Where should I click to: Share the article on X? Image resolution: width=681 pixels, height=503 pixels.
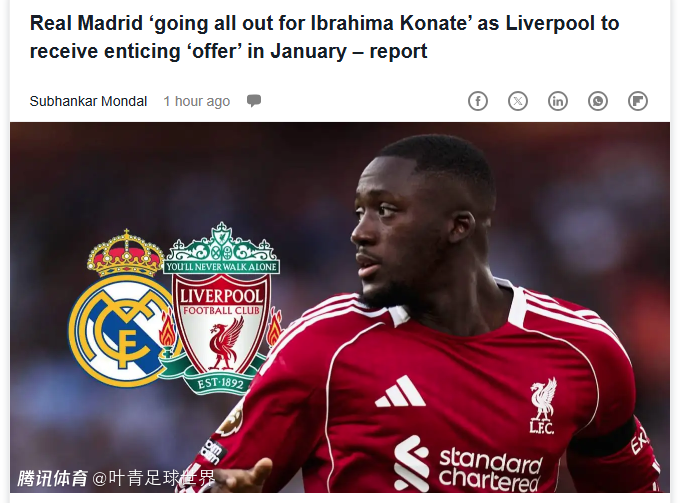tap(518, 101)
